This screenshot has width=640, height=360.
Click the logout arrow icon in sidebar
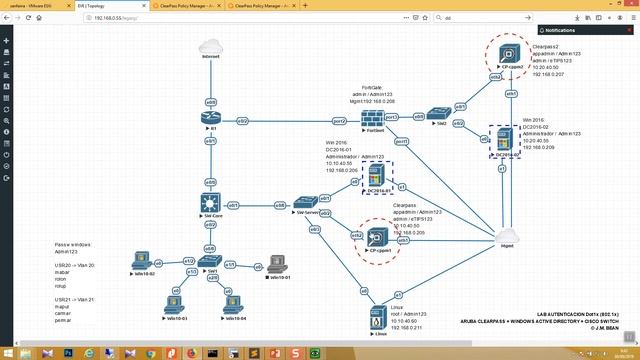(6, 178)
